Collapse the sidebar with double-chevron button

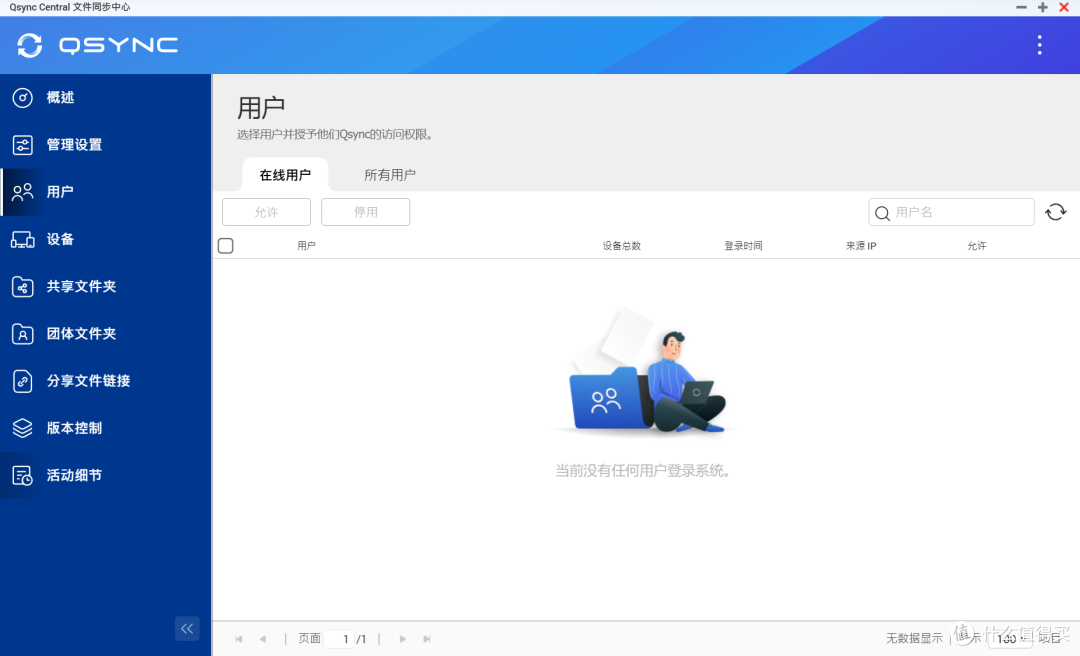point(187,628)
